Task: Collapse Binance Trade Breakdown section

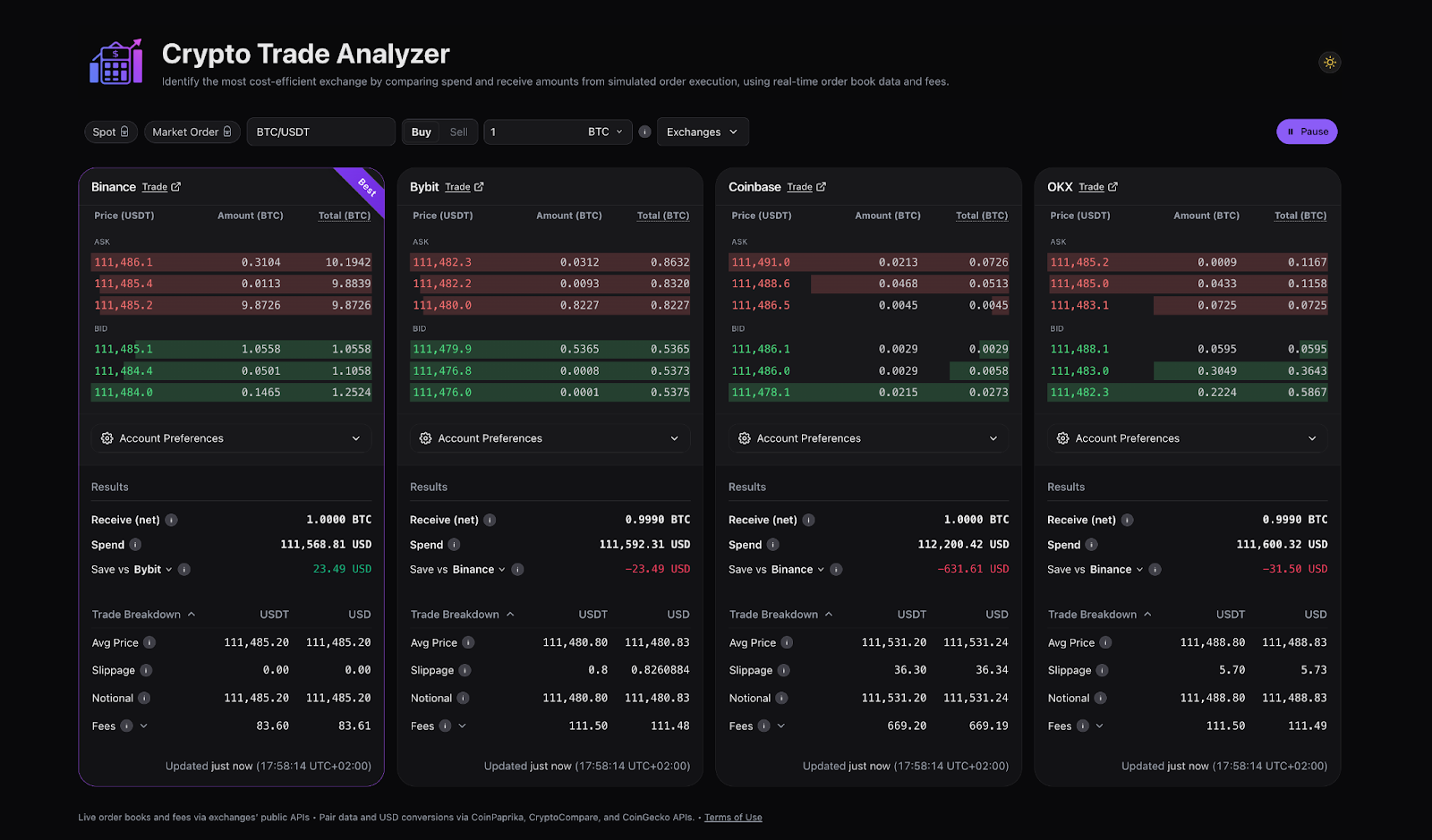Action: pyautogui.click(x=144, y=615)
